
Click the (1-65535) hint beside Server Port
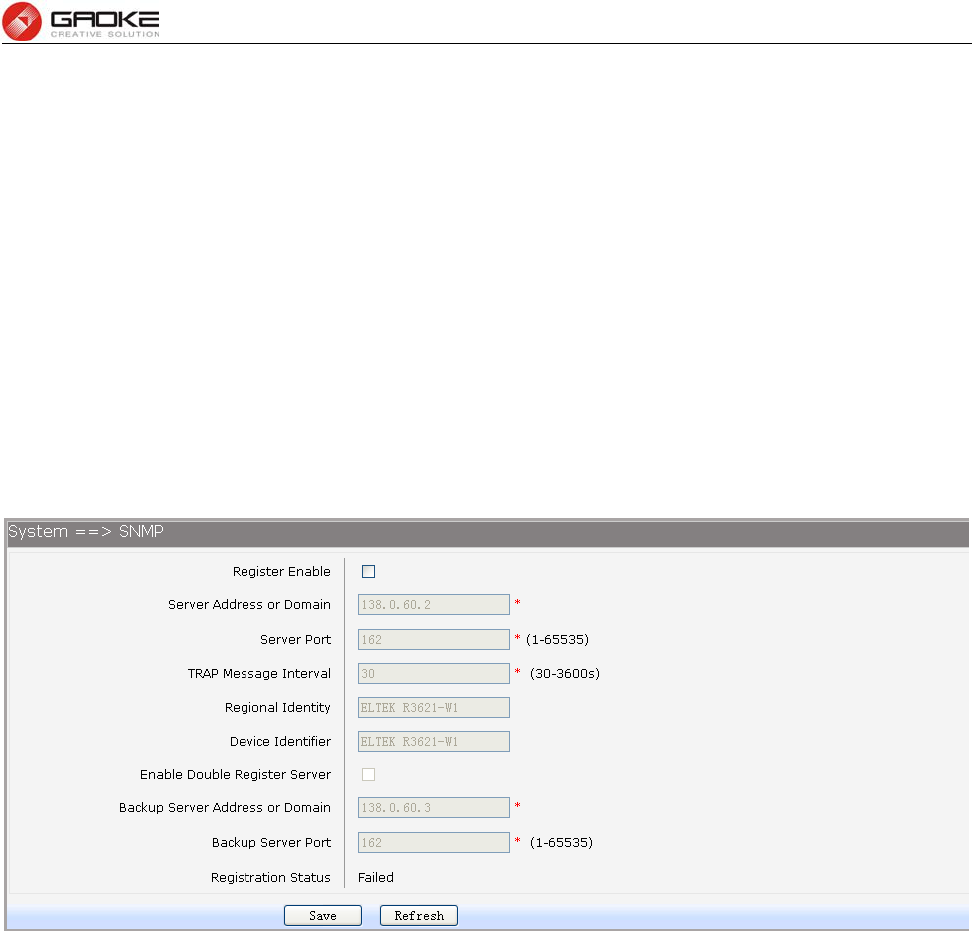tap(557, 639)
